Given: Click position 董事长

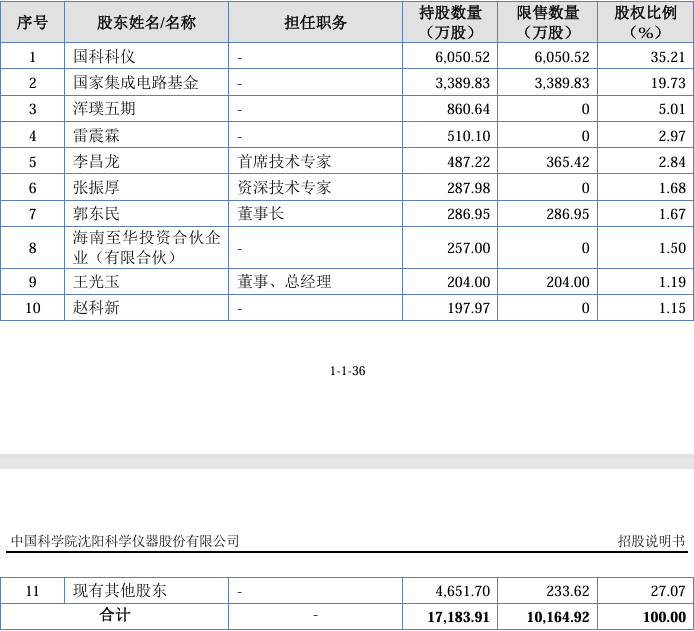Looking at the screenshot, I should coord(261,214).
